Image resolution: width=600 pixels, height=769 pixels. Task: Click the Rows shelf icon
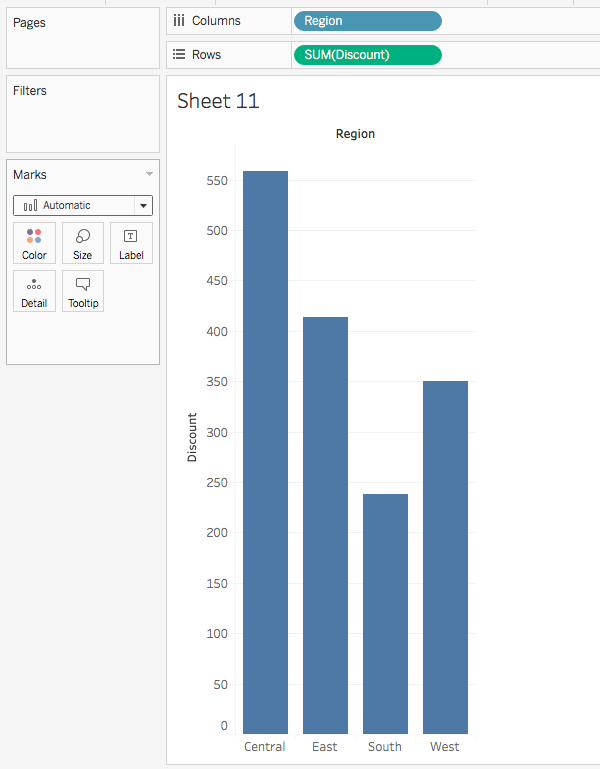[x=179, y=55]
